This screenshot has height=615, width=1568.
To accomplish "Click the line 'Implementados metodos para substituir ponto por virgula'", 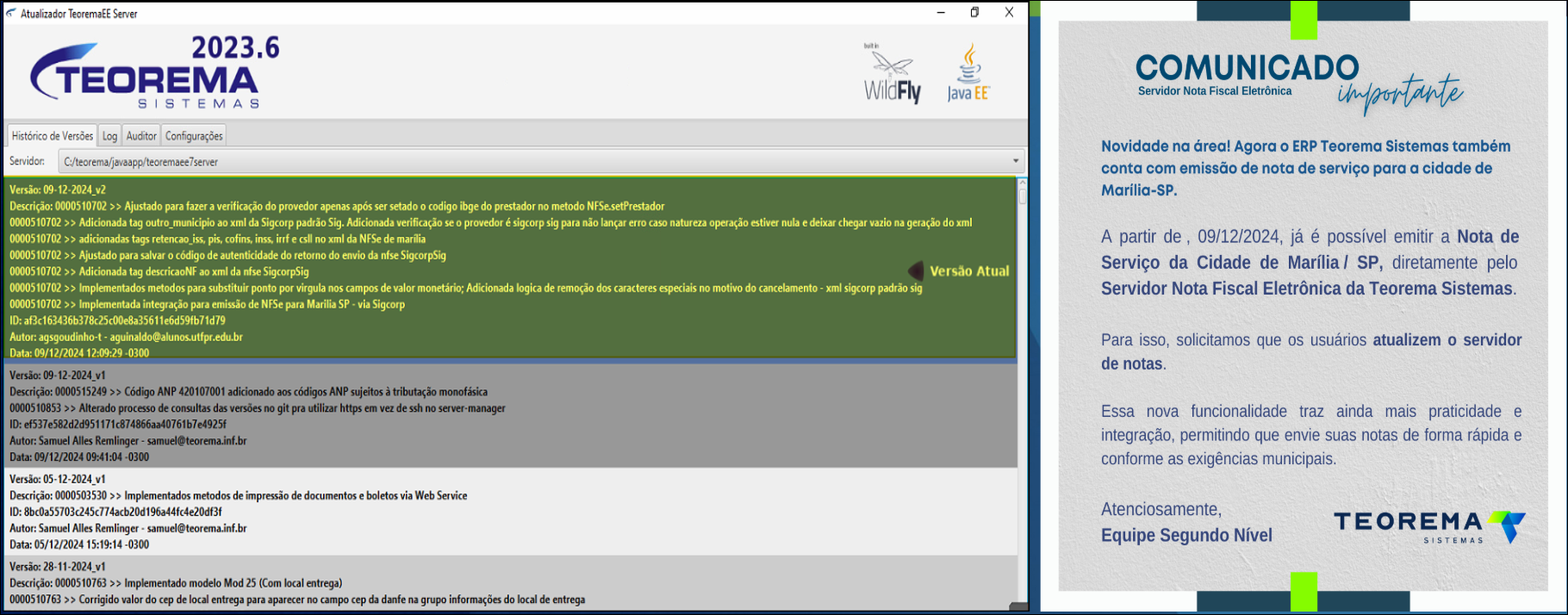I will 465,288.
